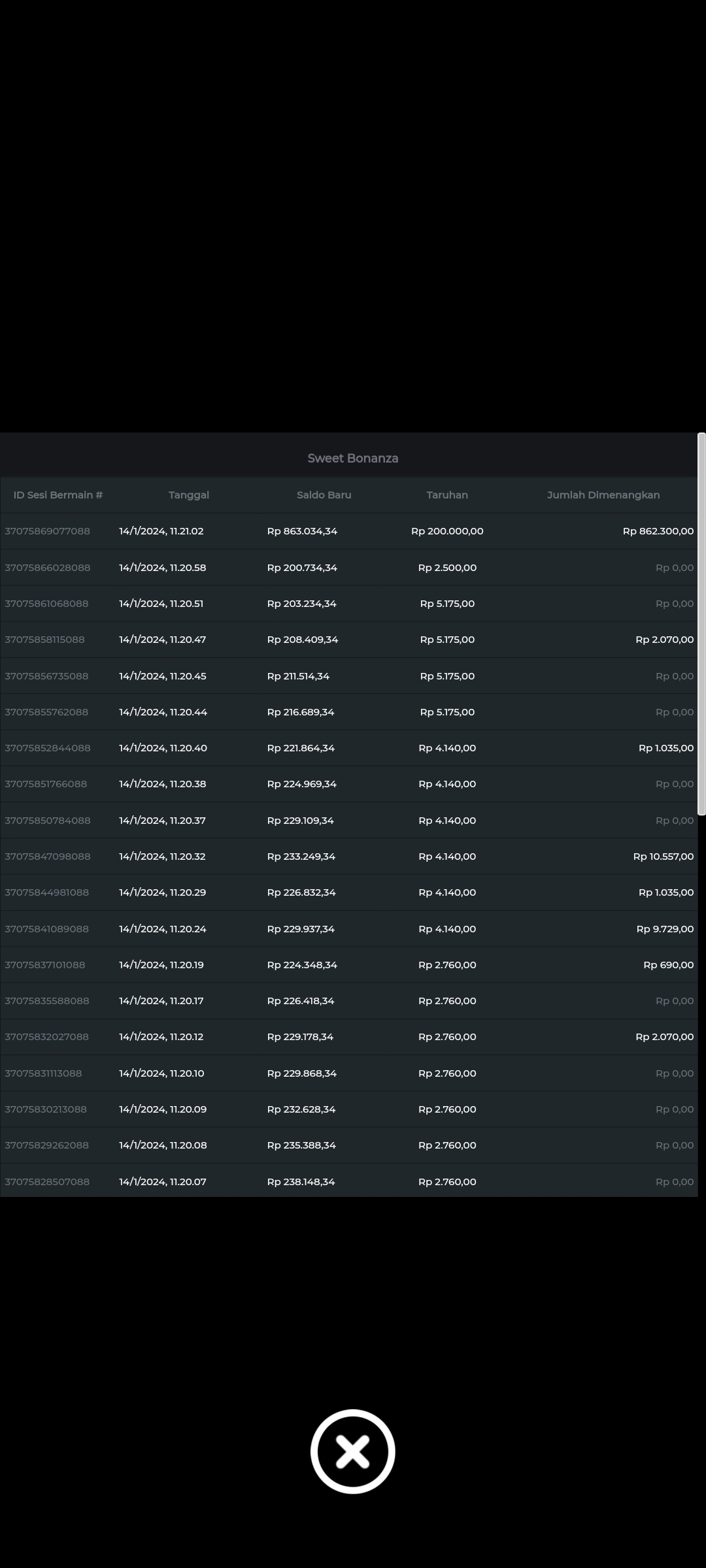Close the game history overlay

click(x=352, y=1451)
